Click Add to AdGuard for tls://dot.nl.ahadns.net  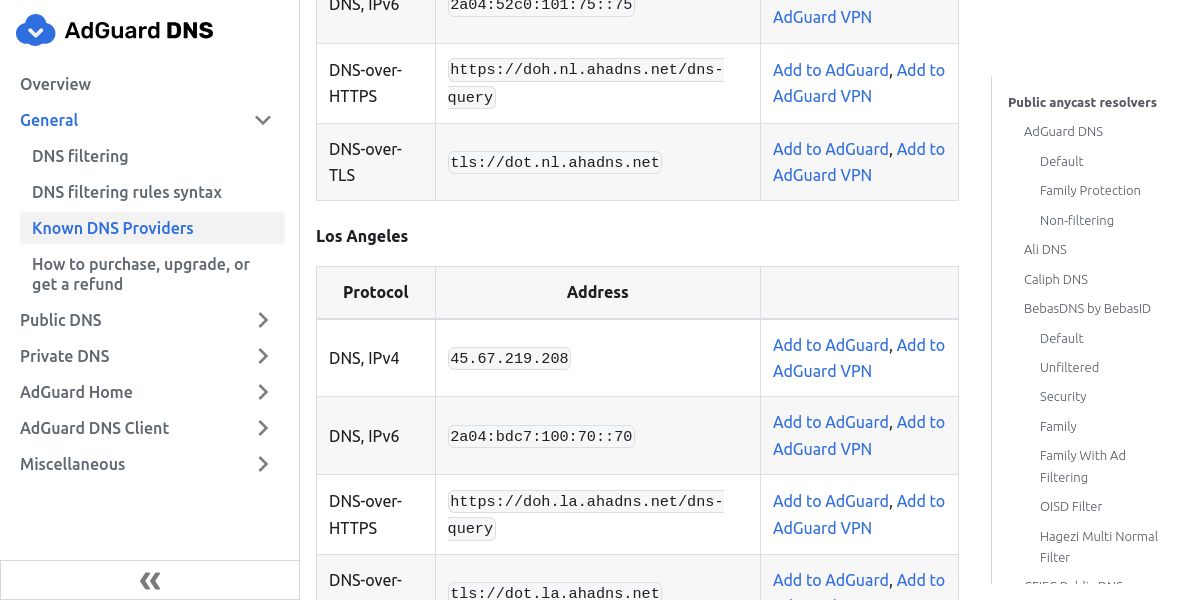[x=830, y=149]
